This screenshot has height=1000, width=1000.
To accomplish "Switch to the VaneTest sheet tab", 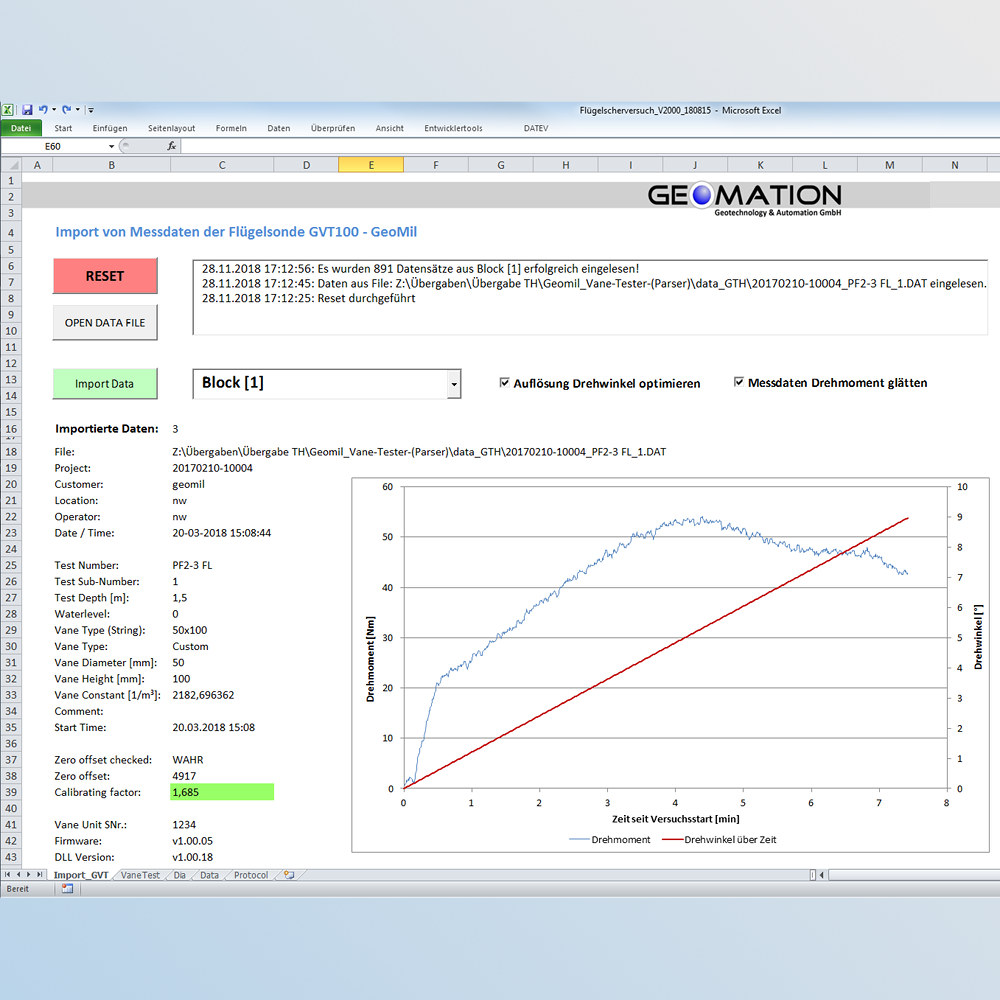I will [140, 875].
